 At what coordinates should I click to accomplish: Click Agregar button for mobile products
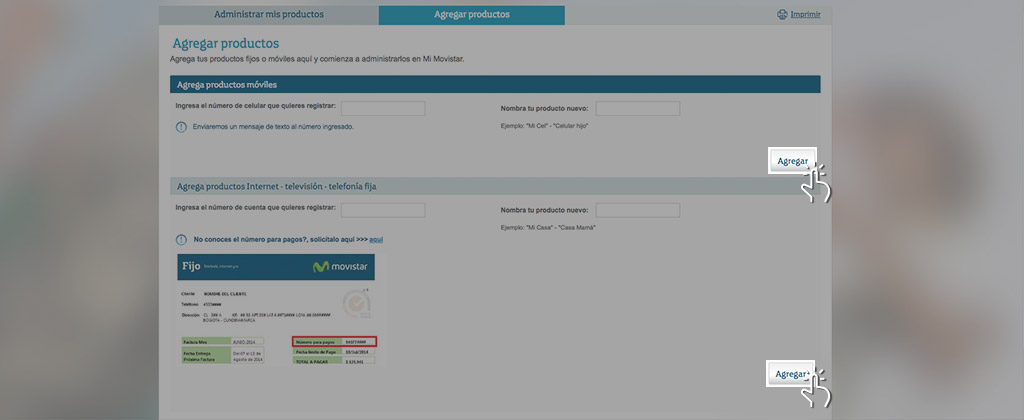point(792,161)
